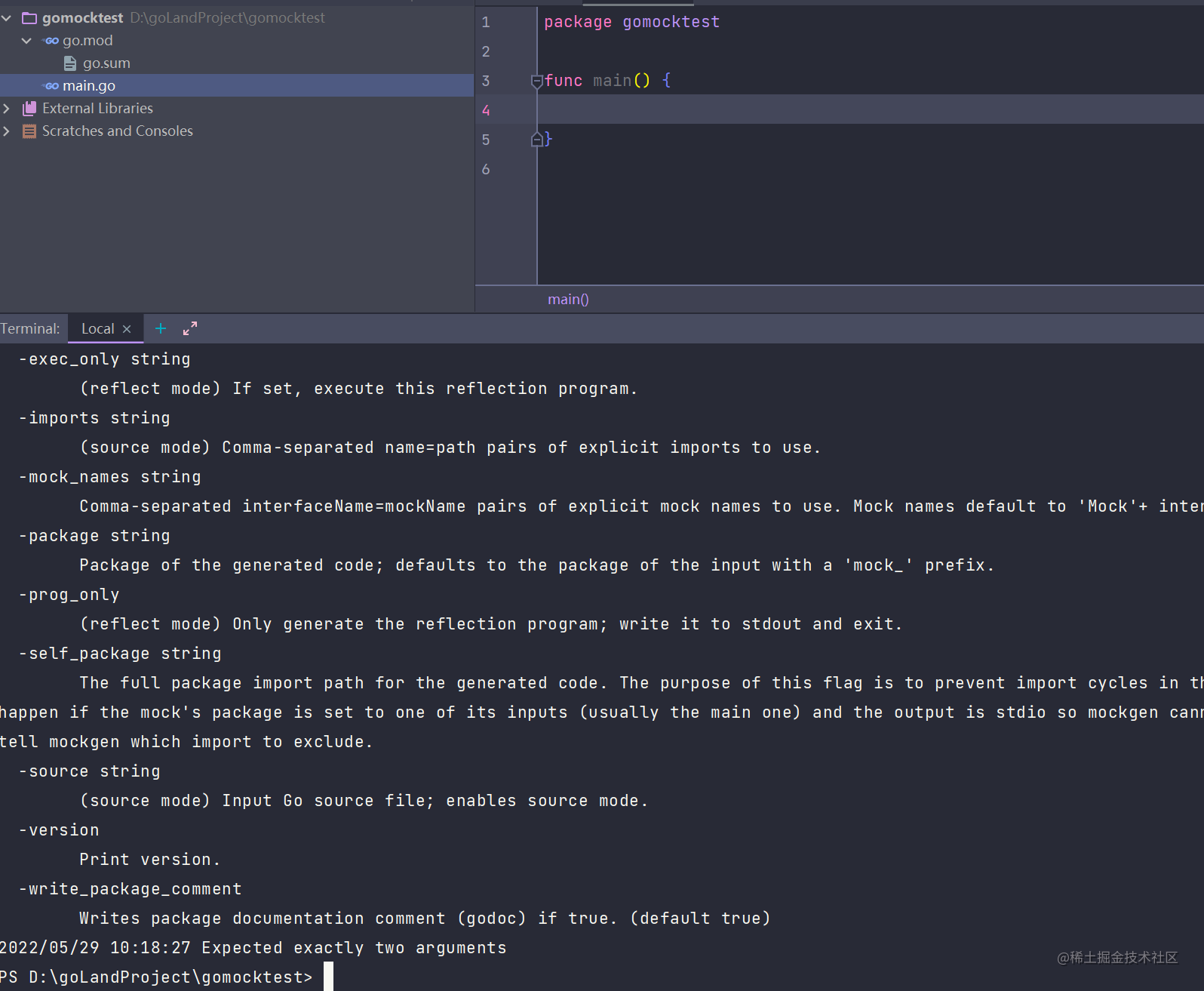Add a new terminal session
Viewport: 1204px width, 991px height.
tap(161, 328)
